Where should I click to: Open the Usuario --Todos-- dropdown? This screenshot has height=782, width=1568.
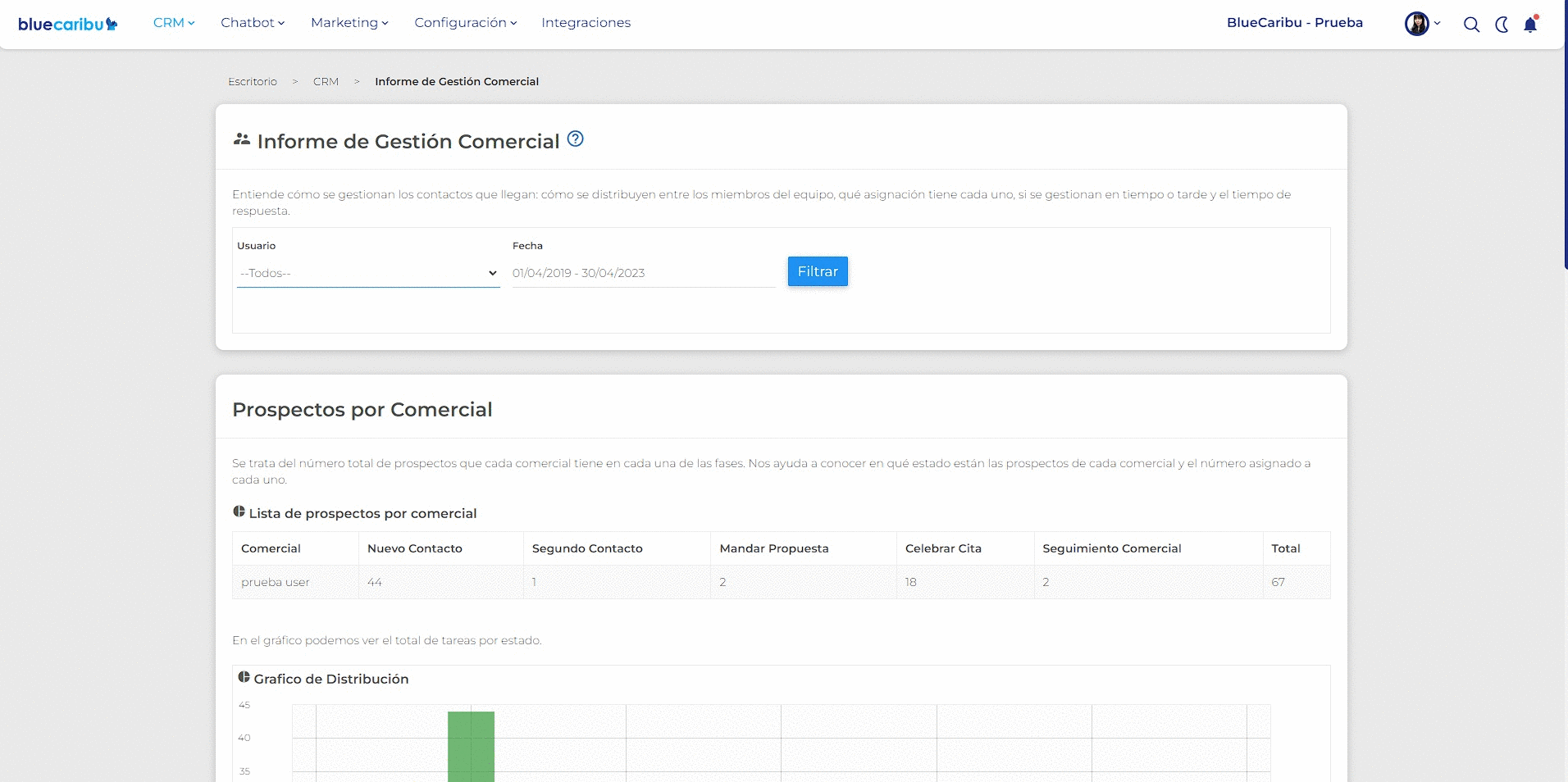click(368, 273)
